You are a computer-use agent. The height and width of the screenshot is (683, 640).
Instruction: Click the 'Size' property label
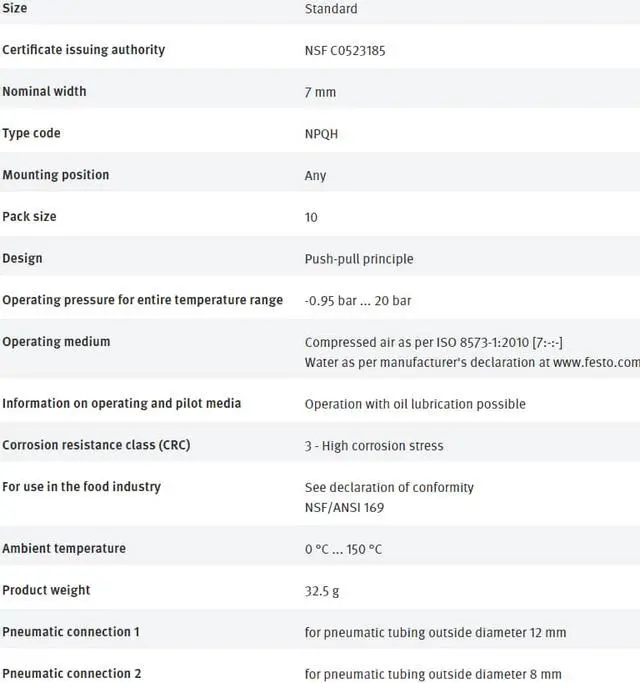point(15,8)
